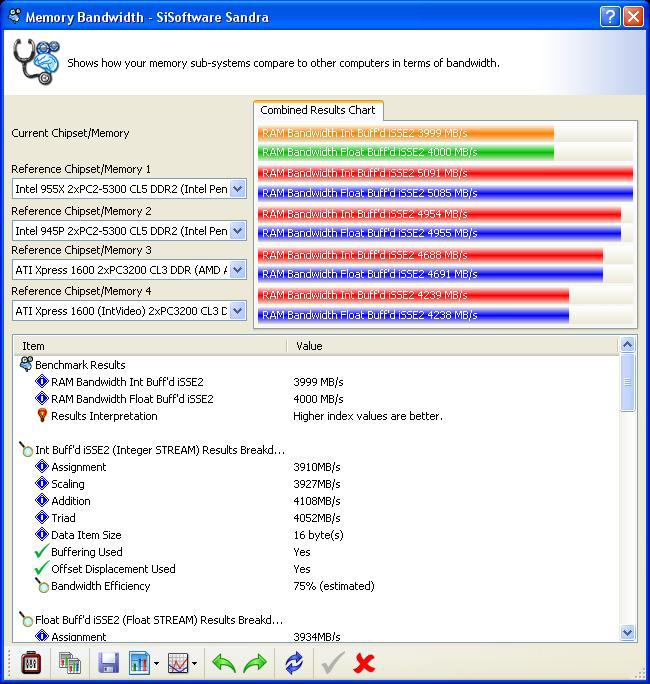Image resolution: width=650 pixels, height=684 pixels.
Task: Go forward with the green right arrow
Action: pos(255,663)
